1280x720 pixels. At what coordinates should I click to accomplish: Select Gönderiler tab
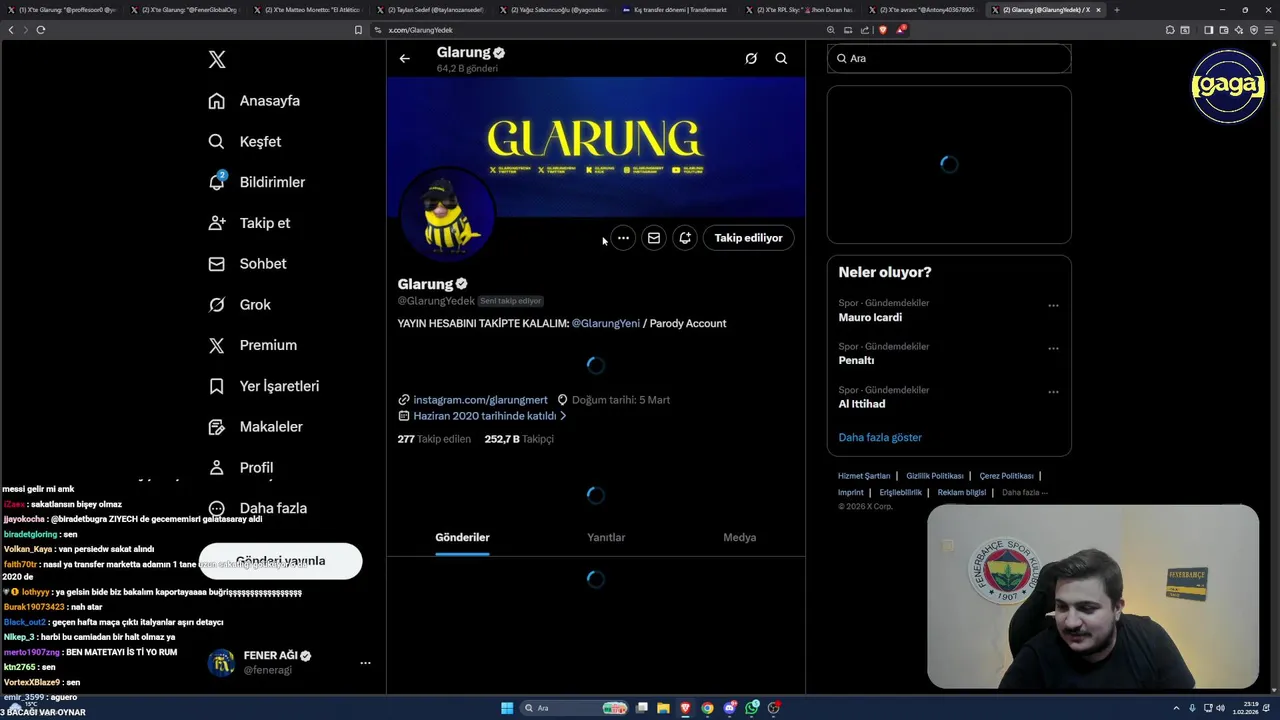[x=462, y=538]
